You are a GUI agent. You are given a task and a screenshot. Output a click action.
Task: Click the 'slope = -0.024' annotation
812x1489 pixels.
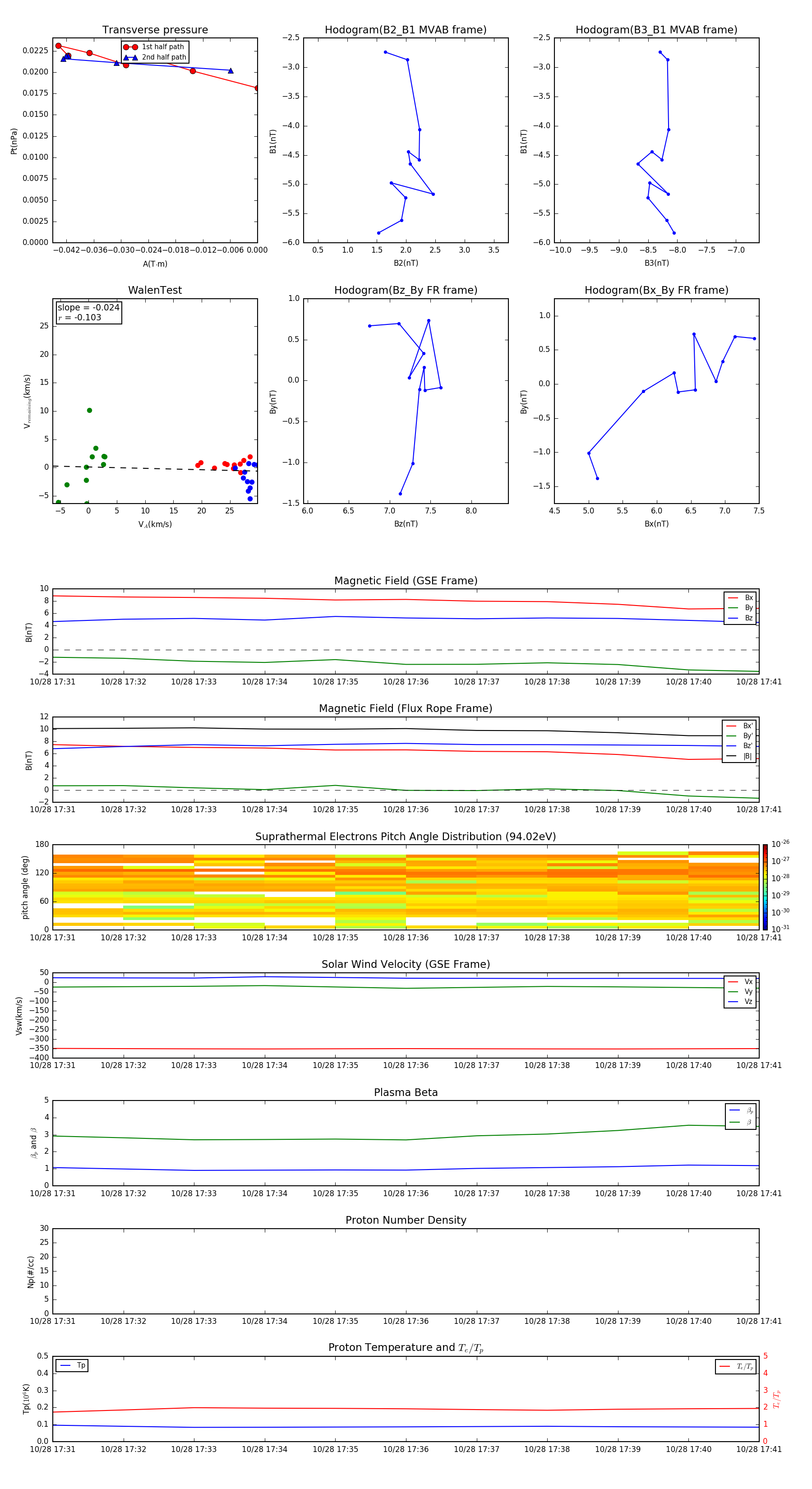pyautogui.click(x=88, y=308)
